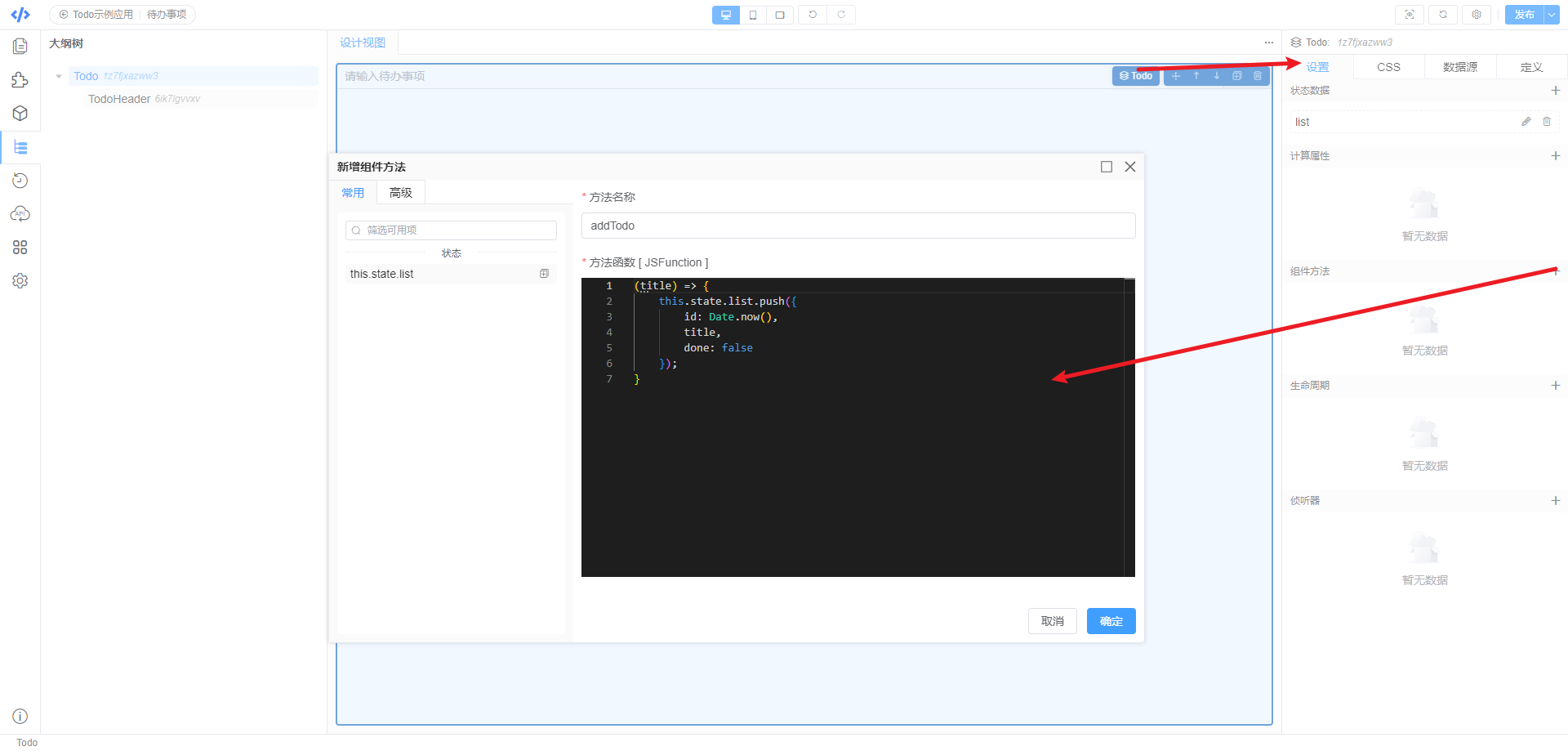1568x751 pixels.
Task: Click the trash icon on the Todo toolbar
Action: [x=1258, y=76]
